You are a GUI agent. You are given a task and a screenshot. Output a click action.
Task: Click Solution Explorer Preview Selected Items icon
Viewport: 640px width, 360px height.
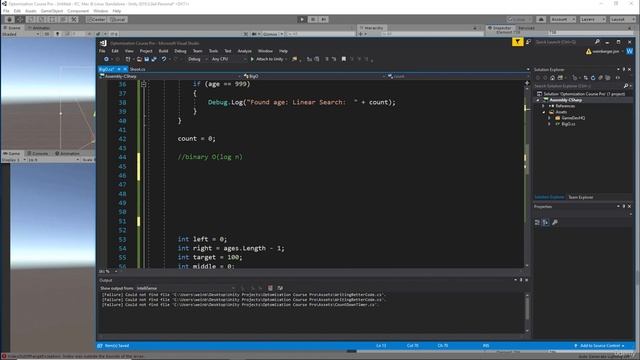click(x=618, y=78)
